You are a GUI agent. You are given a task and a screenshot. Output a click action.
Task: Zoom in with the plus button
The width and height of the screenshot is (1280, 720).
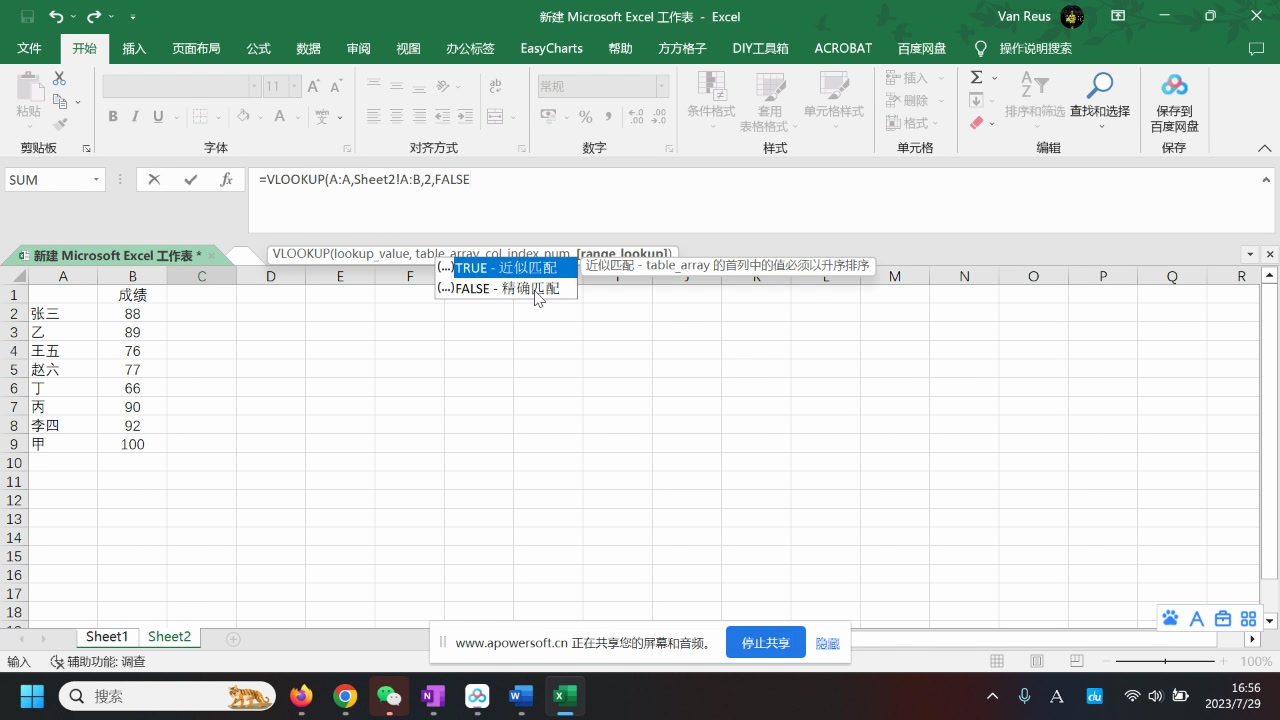1225,661
